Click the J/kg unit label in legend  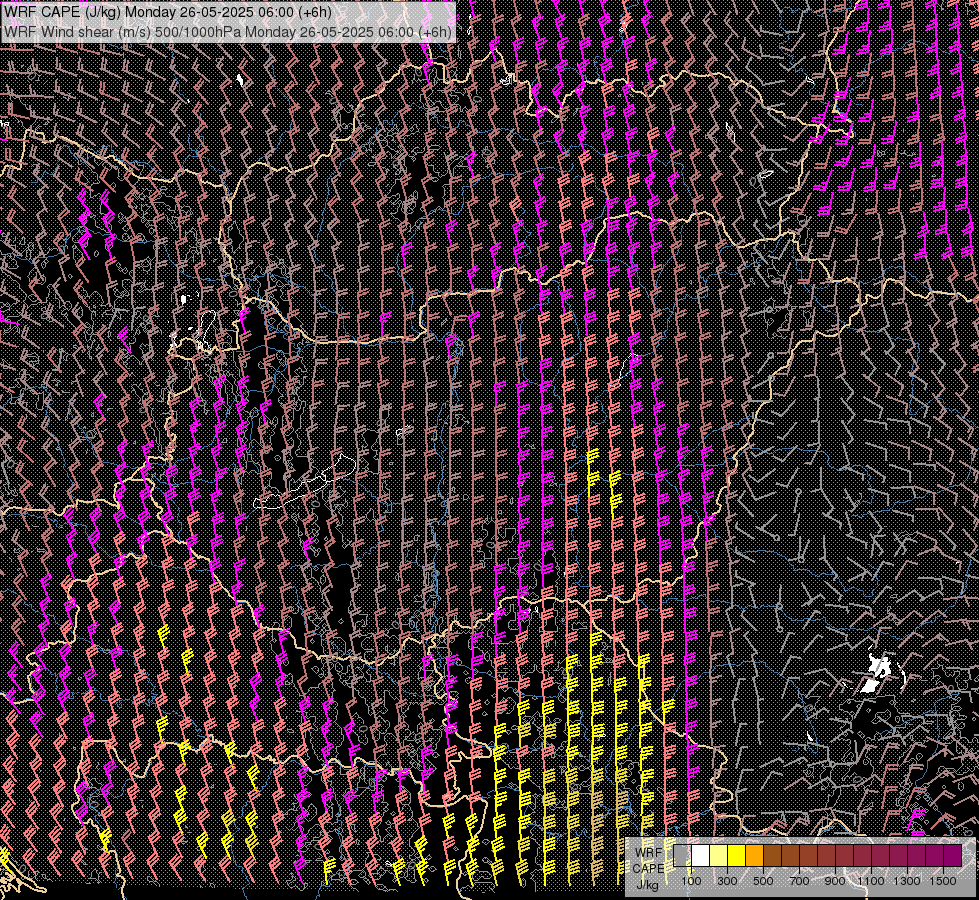pos(647,885)
